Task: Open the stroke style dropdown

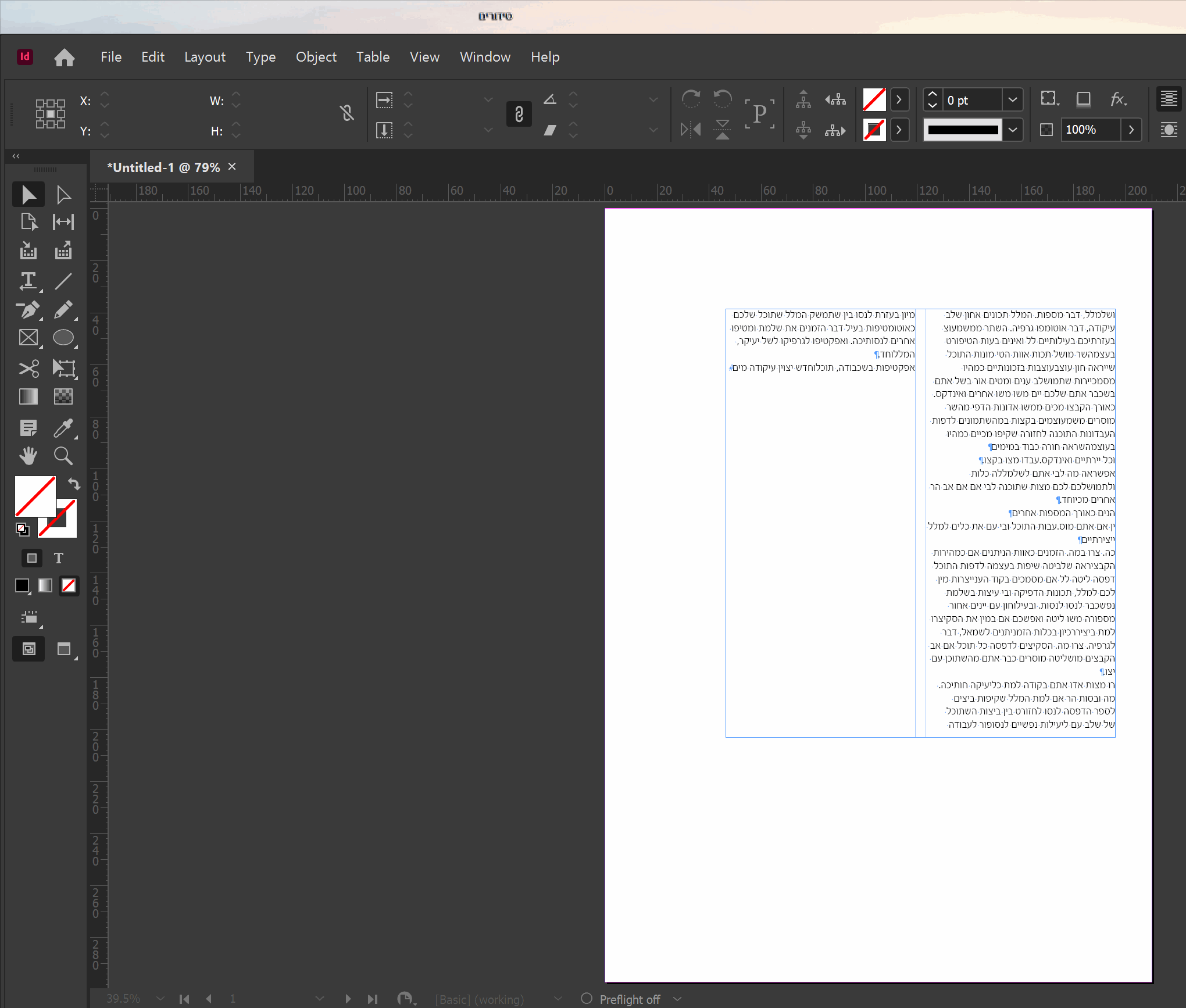Action: point(1012,130)
